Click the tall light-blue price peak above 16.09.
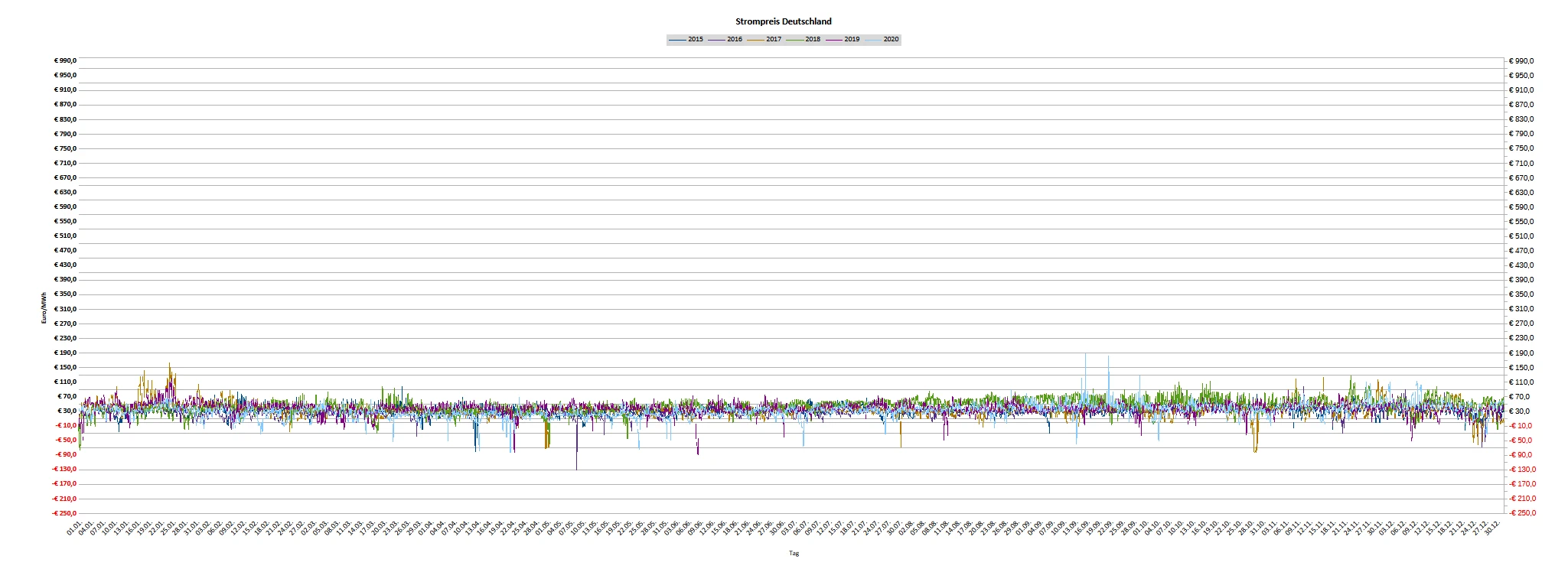This screenshot has height=569, width=1568. coord(1085,356)
